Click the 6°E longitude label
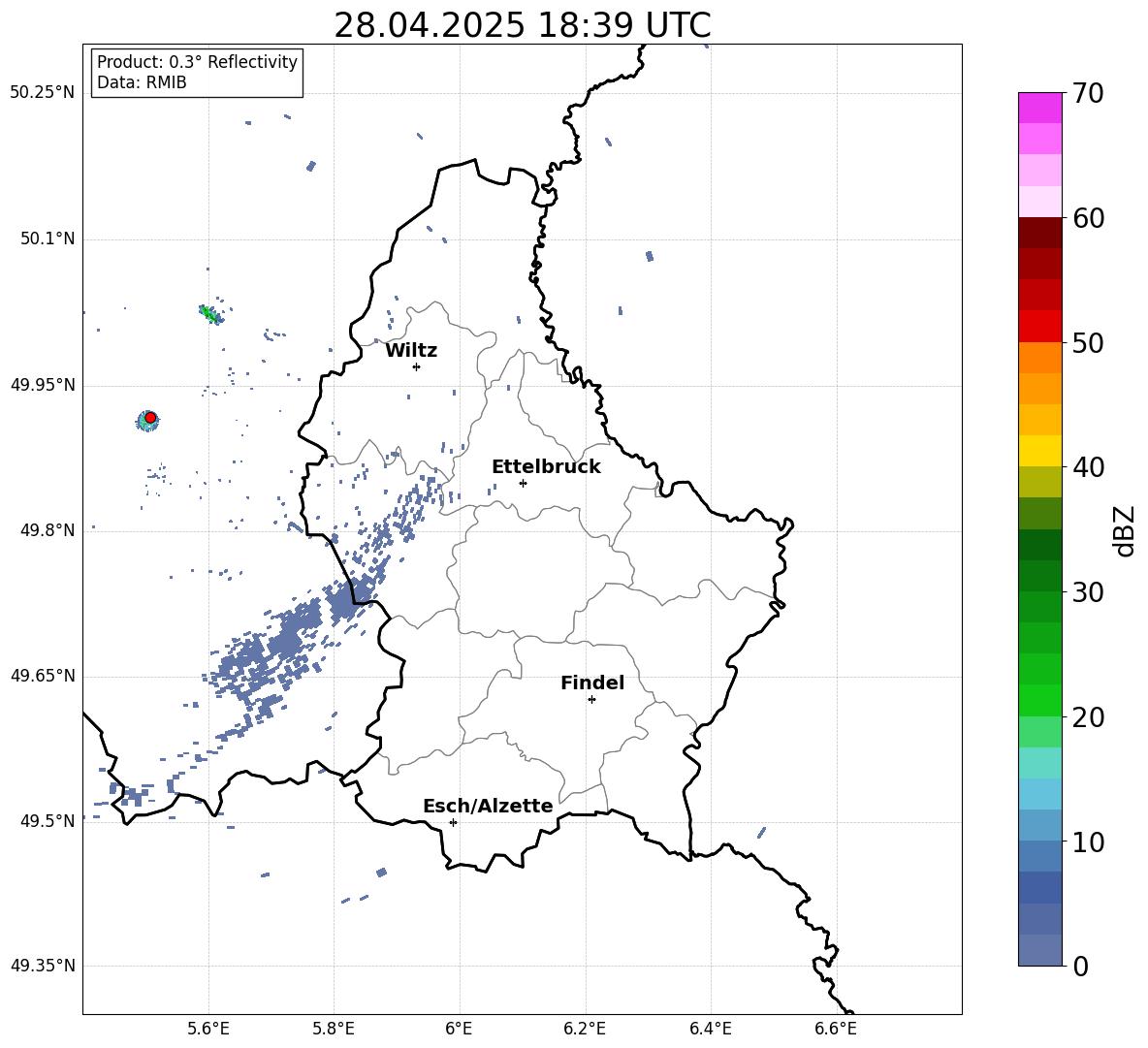The width and height of the screenshot is (1148, 1048). tap(459, 1029)
